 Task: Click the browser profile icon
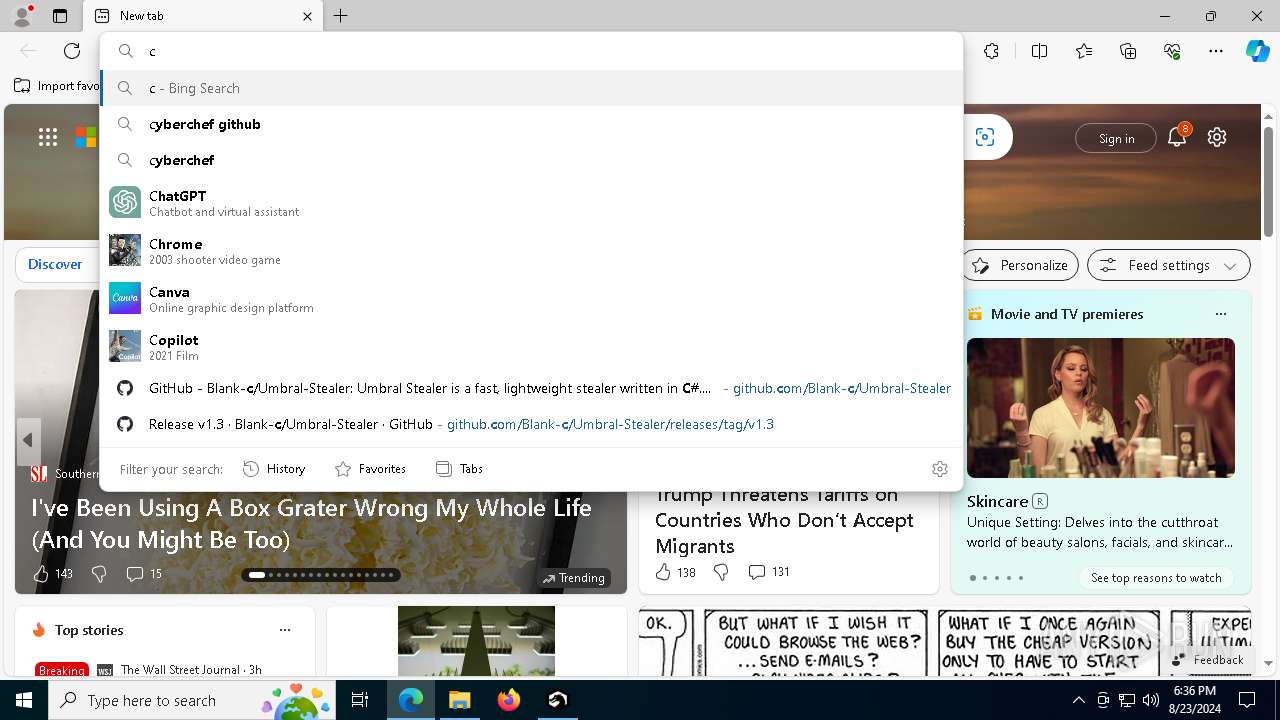22,16
